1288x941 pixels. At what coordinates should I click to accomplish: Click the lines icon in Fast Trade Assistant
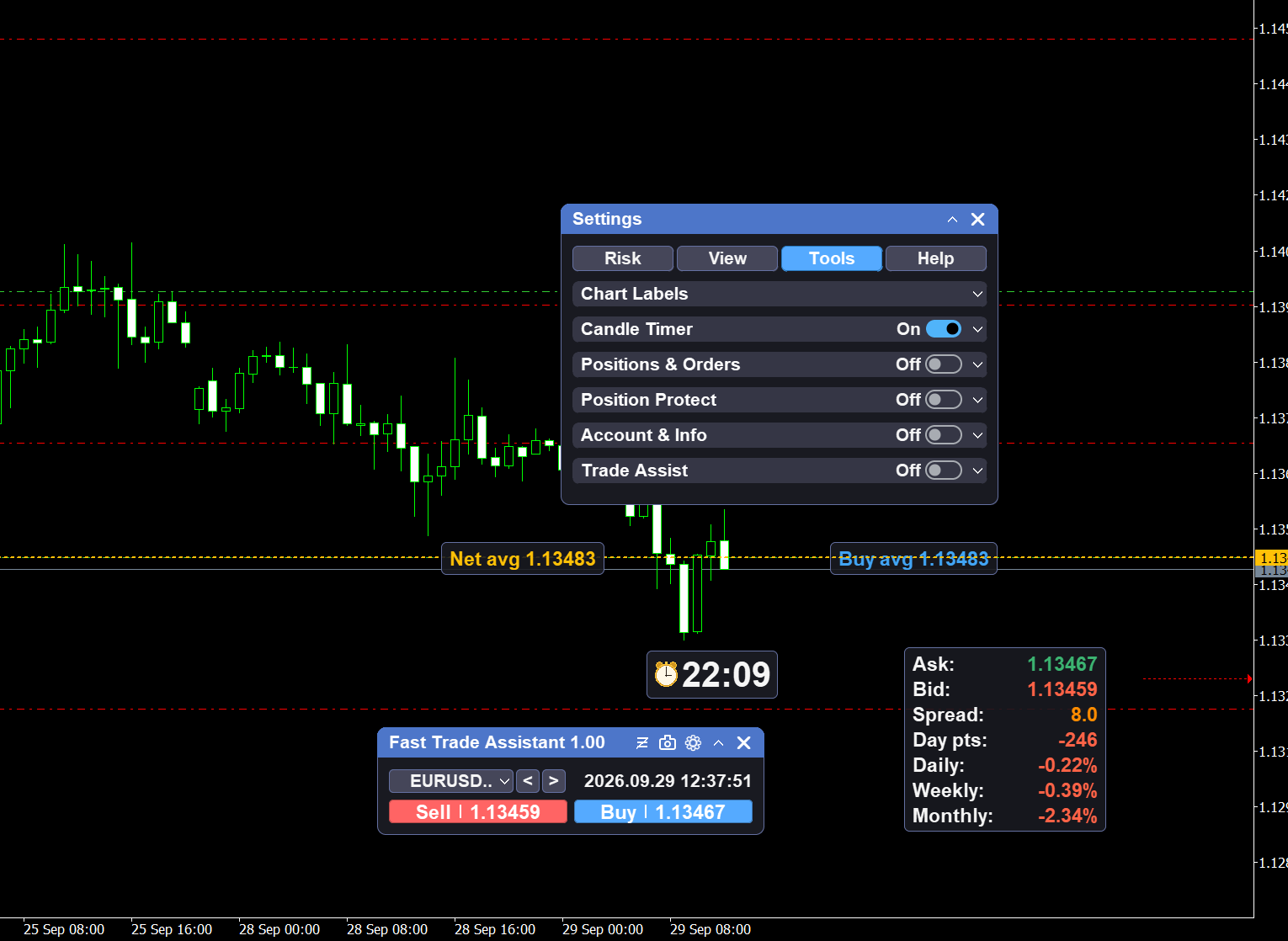click(642, 742)
